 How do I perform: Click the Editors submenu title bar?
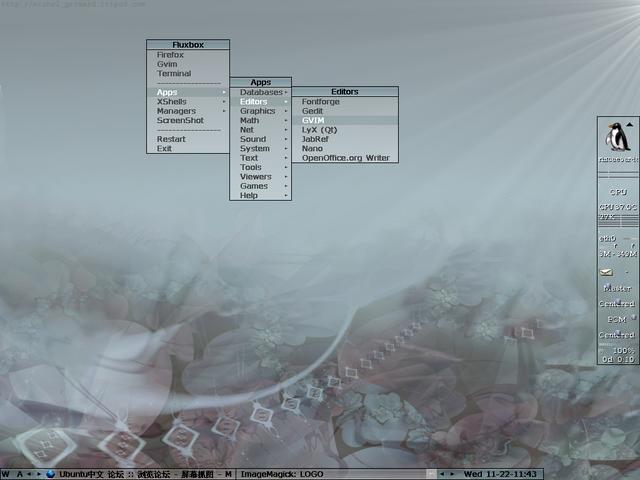pyautogui.click(x=345, y=91)
